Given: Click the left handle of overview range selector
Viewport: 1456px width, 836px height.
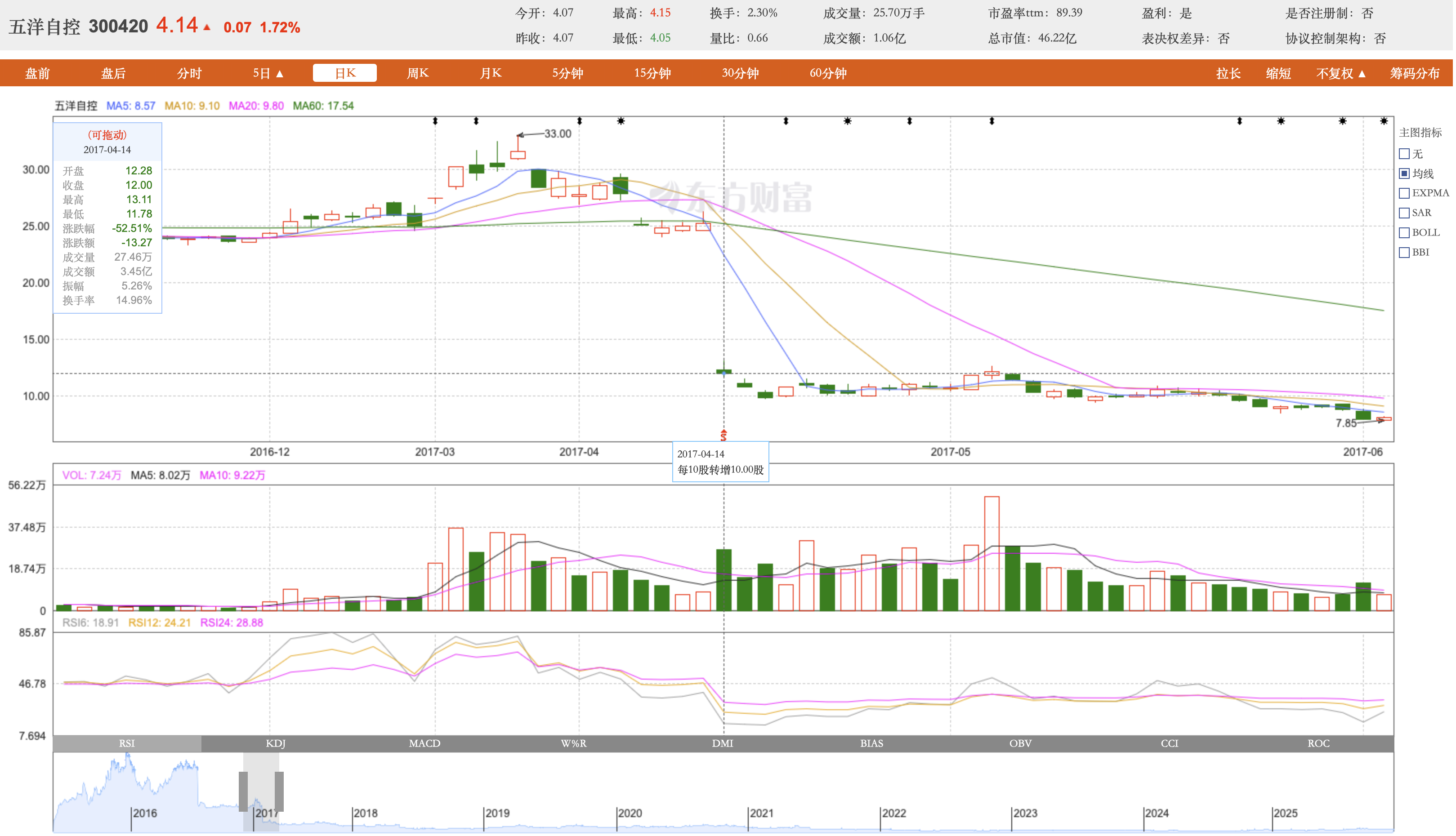Looking at the screenshot, I should click(243, 791).
